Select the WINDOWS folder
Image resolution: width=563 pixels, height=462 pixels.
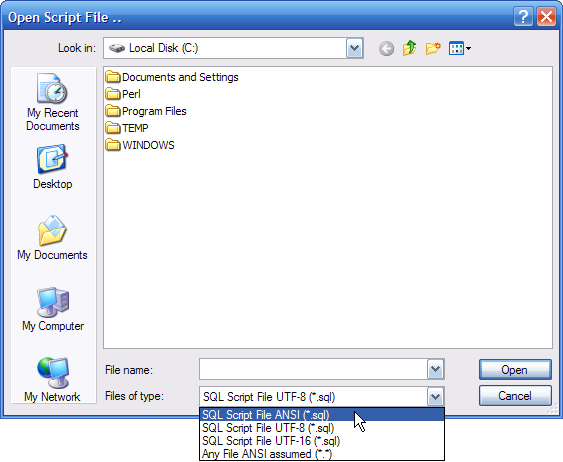click(x=140, y=145)
